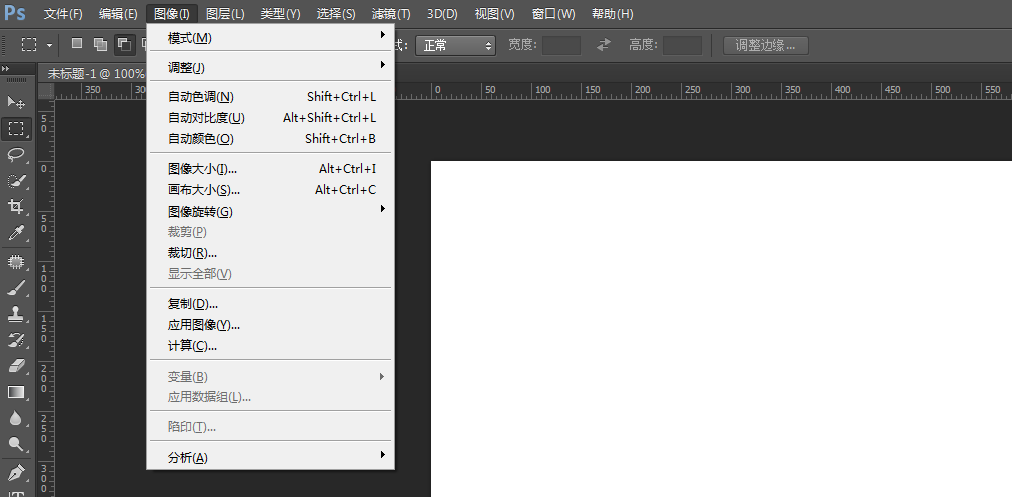Click the Ps application logo
Viewport: 1012px width, 497px height.
pyautogui.click(x=15, y=13)
